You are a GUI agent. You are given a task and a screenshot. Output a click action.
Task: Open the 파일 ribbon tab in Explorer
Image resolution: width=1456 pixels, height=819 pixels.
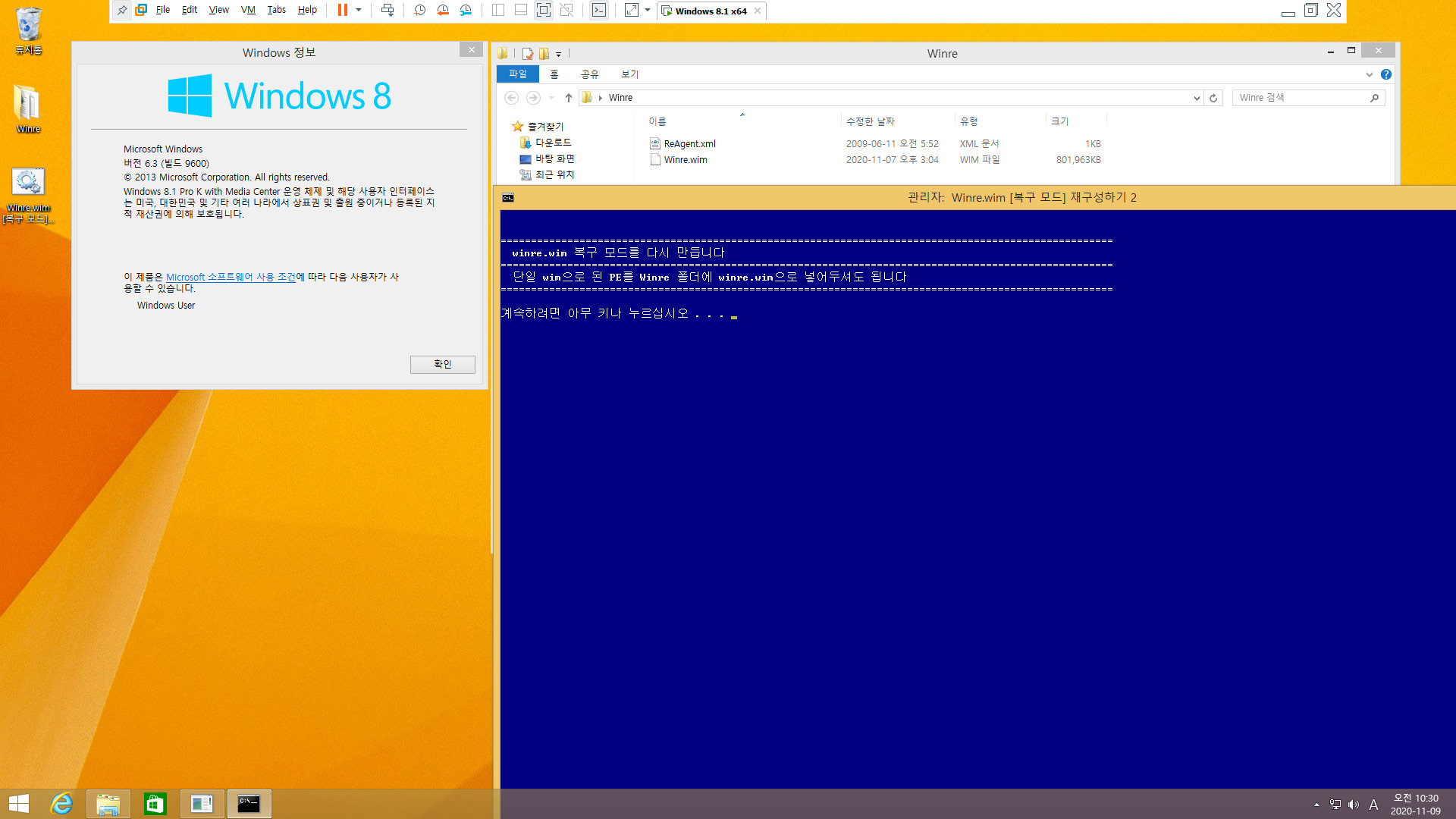pyautogui.click(x=518, y=74)
